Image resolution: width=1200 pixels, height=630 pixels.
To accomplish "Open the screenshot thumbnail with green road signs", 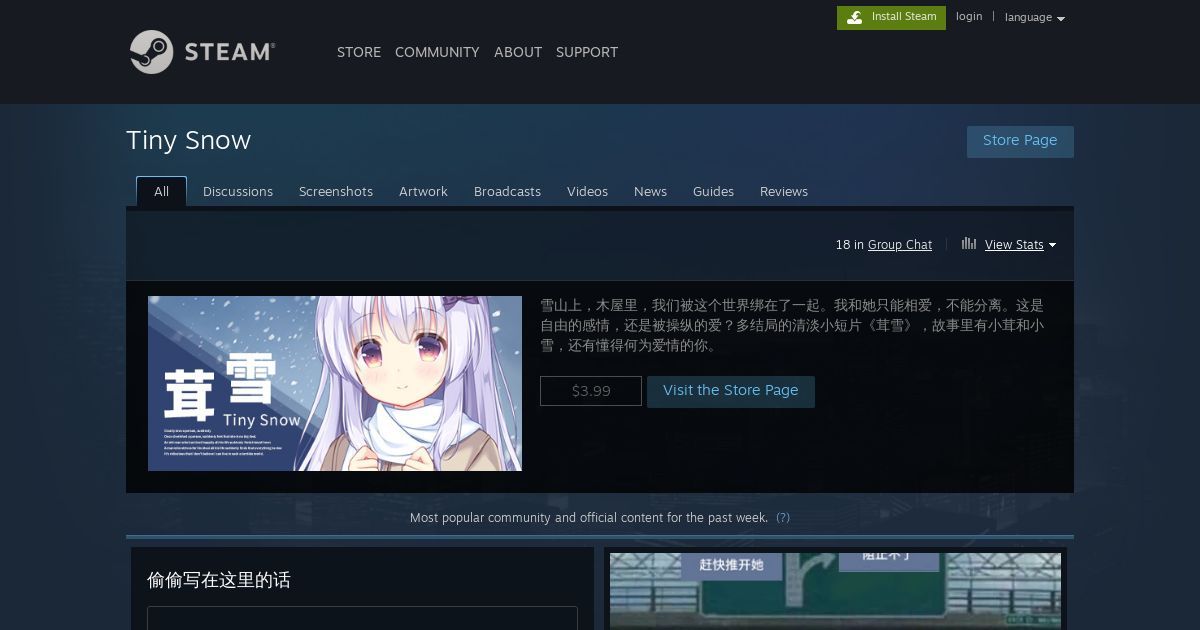I will 835,591.
